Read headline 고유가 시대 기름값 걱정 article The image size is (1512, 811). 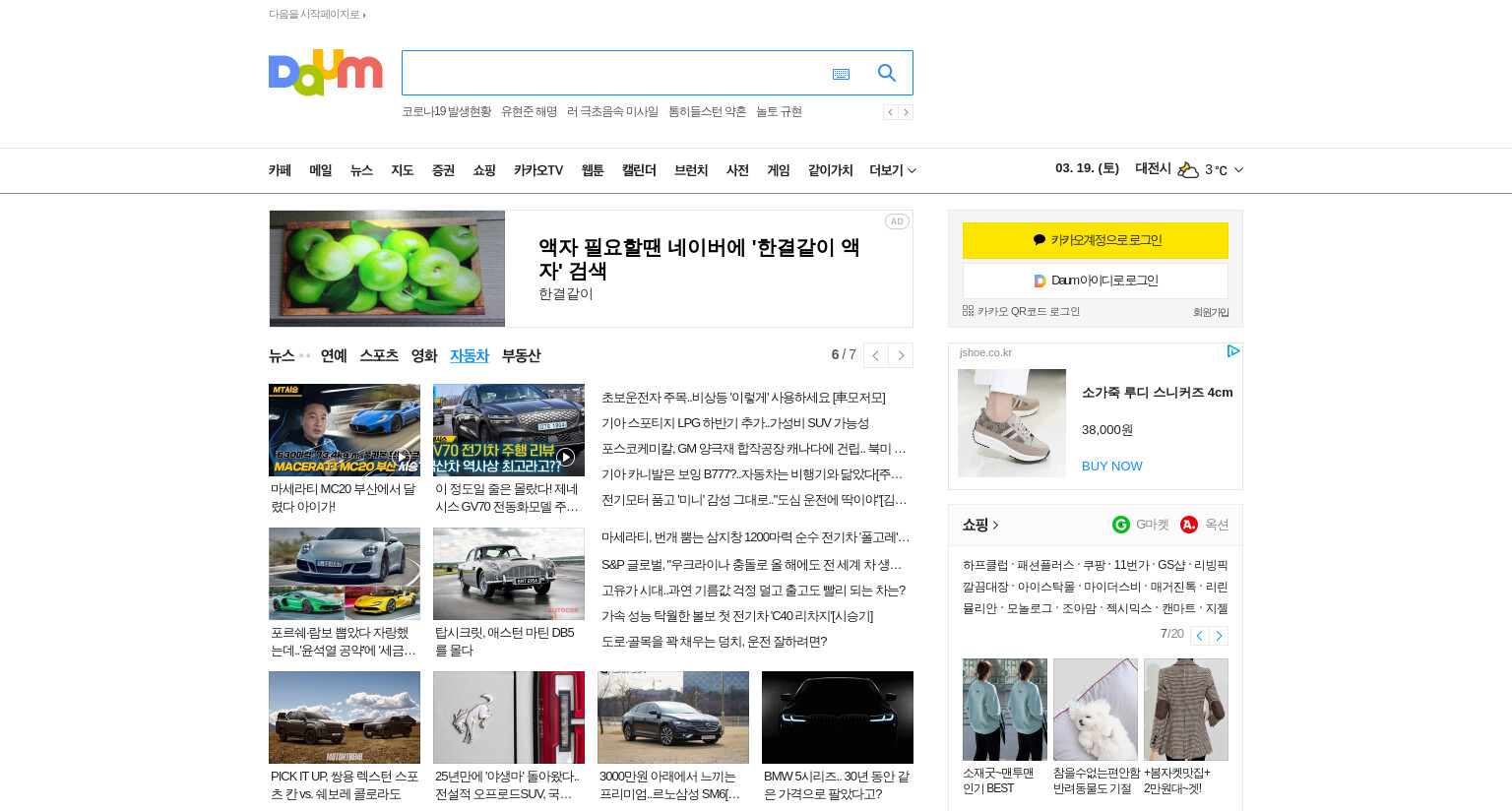[x=753, y=591]
